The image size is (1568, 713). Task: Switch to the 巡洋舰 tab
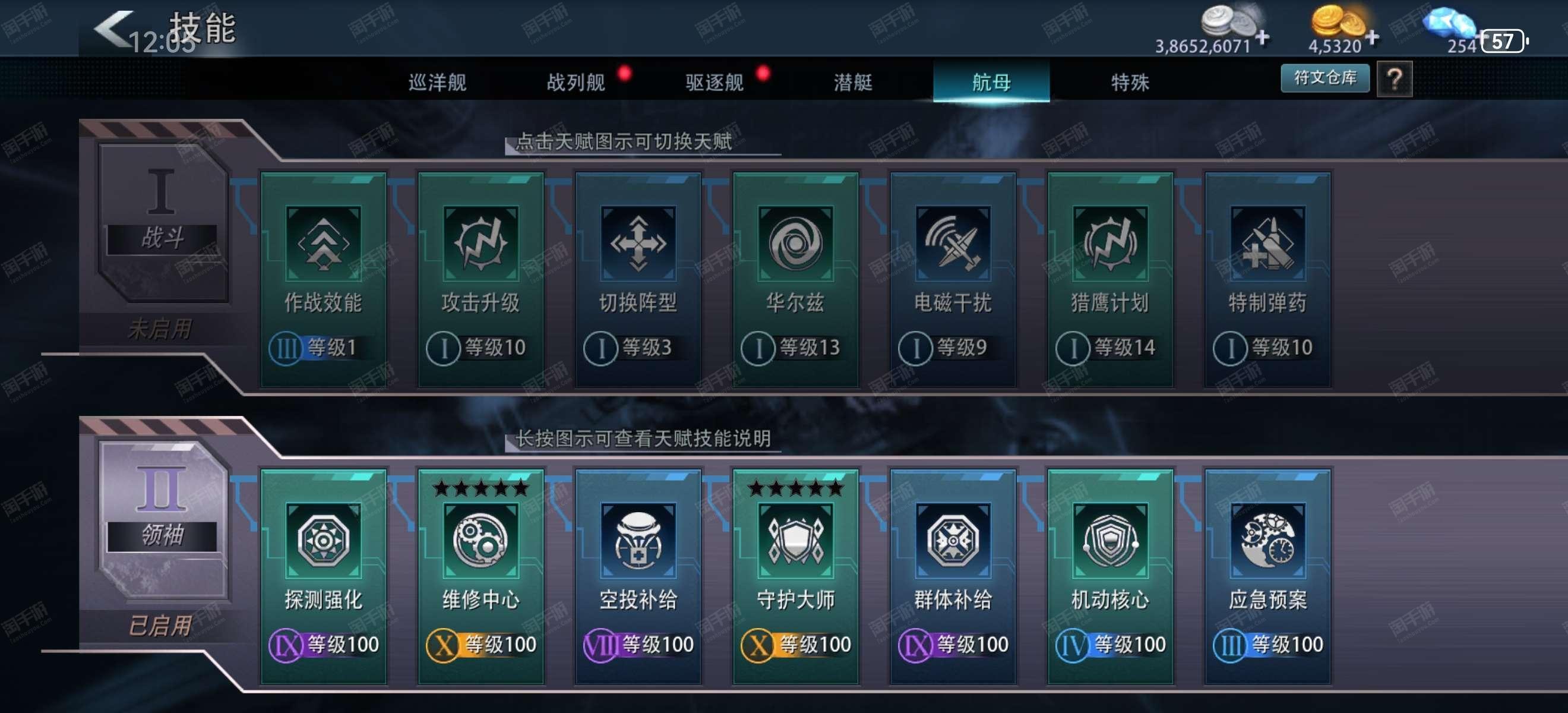point(437,81)
